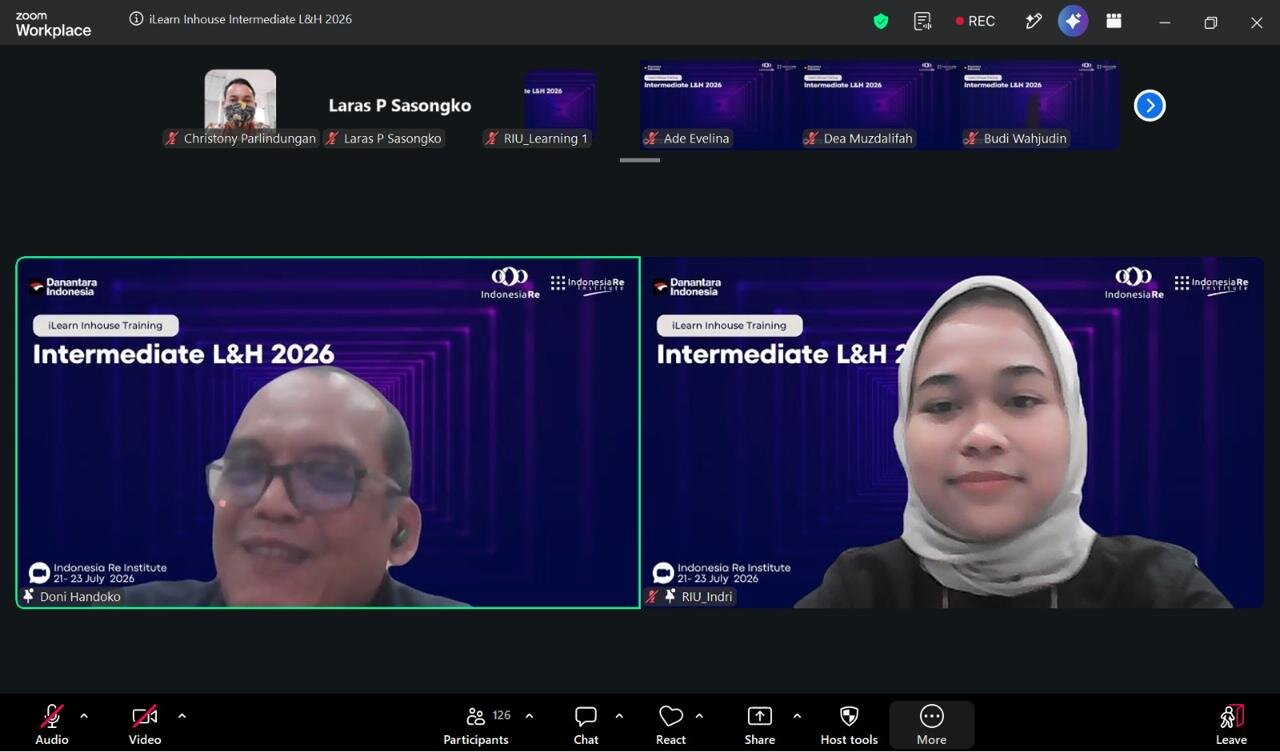Click Doni Handoko's active speaker video
This screenshot has height=752, width=1280.
[x=328, y=432]
